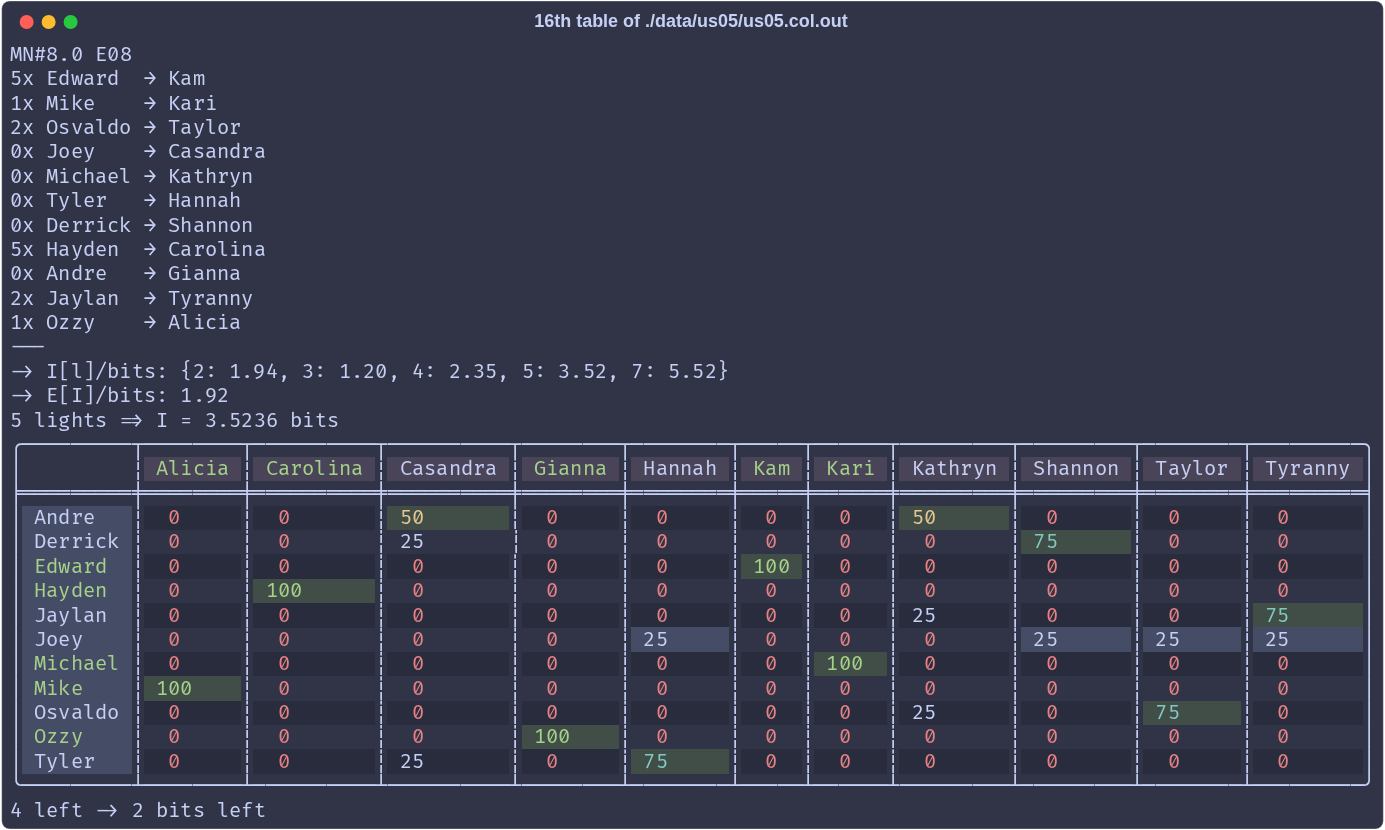
Task: Click the 'Hannah' table column header
Action: pyautogui.click(x=680, y=468)
